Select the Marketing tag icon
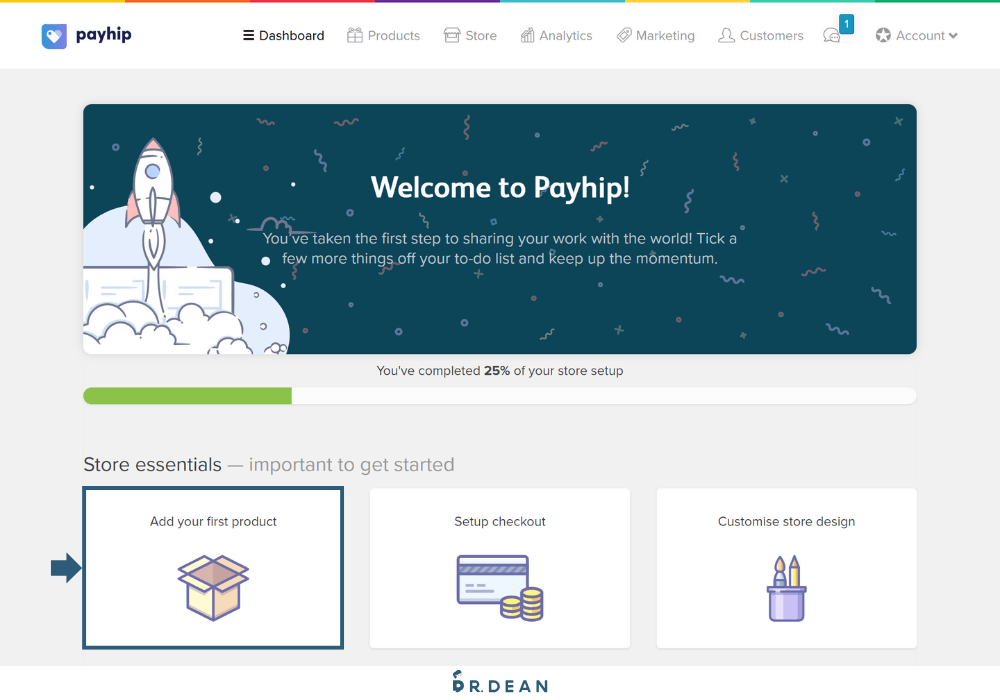 tap(625, 35)
